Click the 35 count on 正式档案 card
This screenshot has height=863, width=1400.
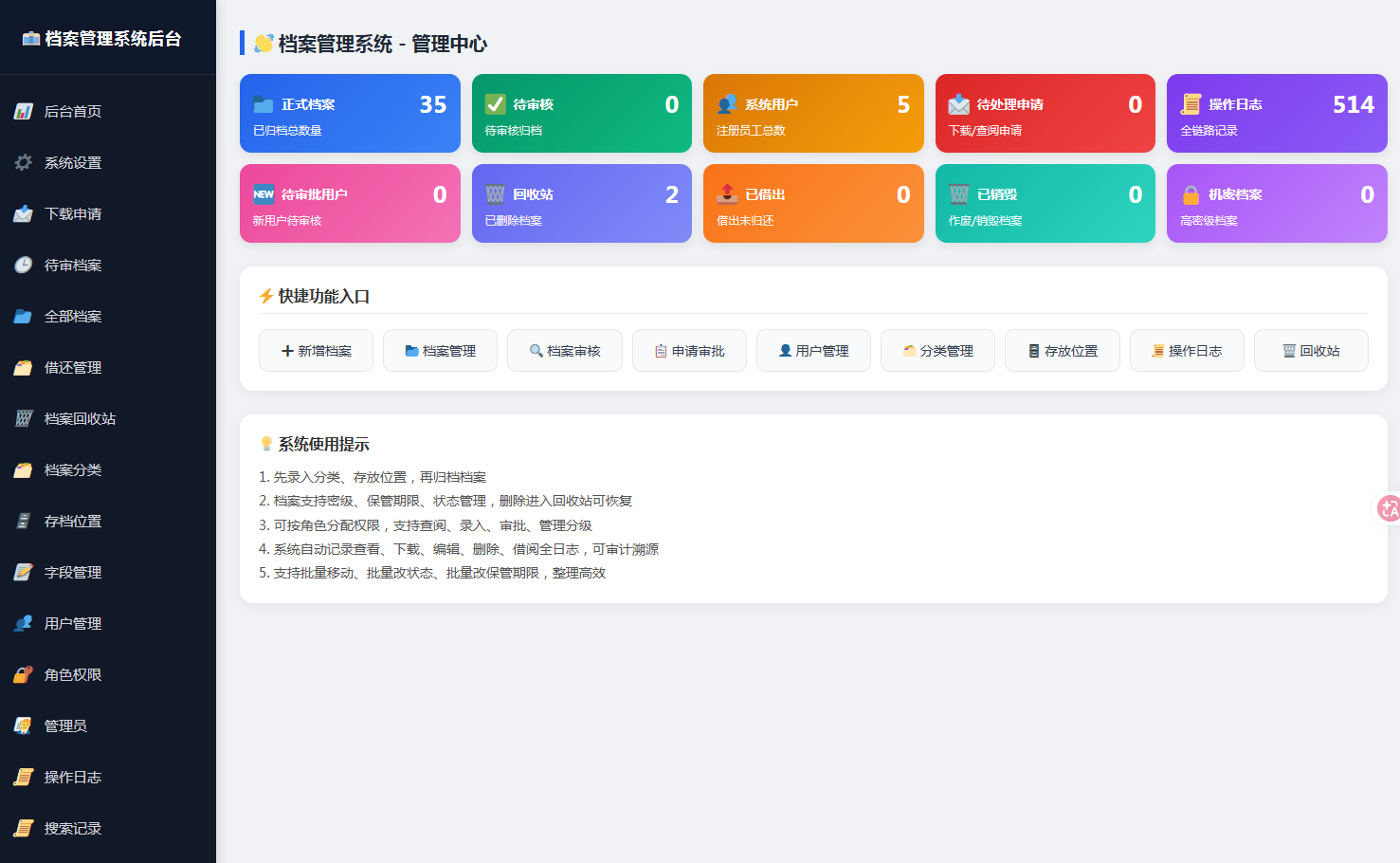point(433,104)
